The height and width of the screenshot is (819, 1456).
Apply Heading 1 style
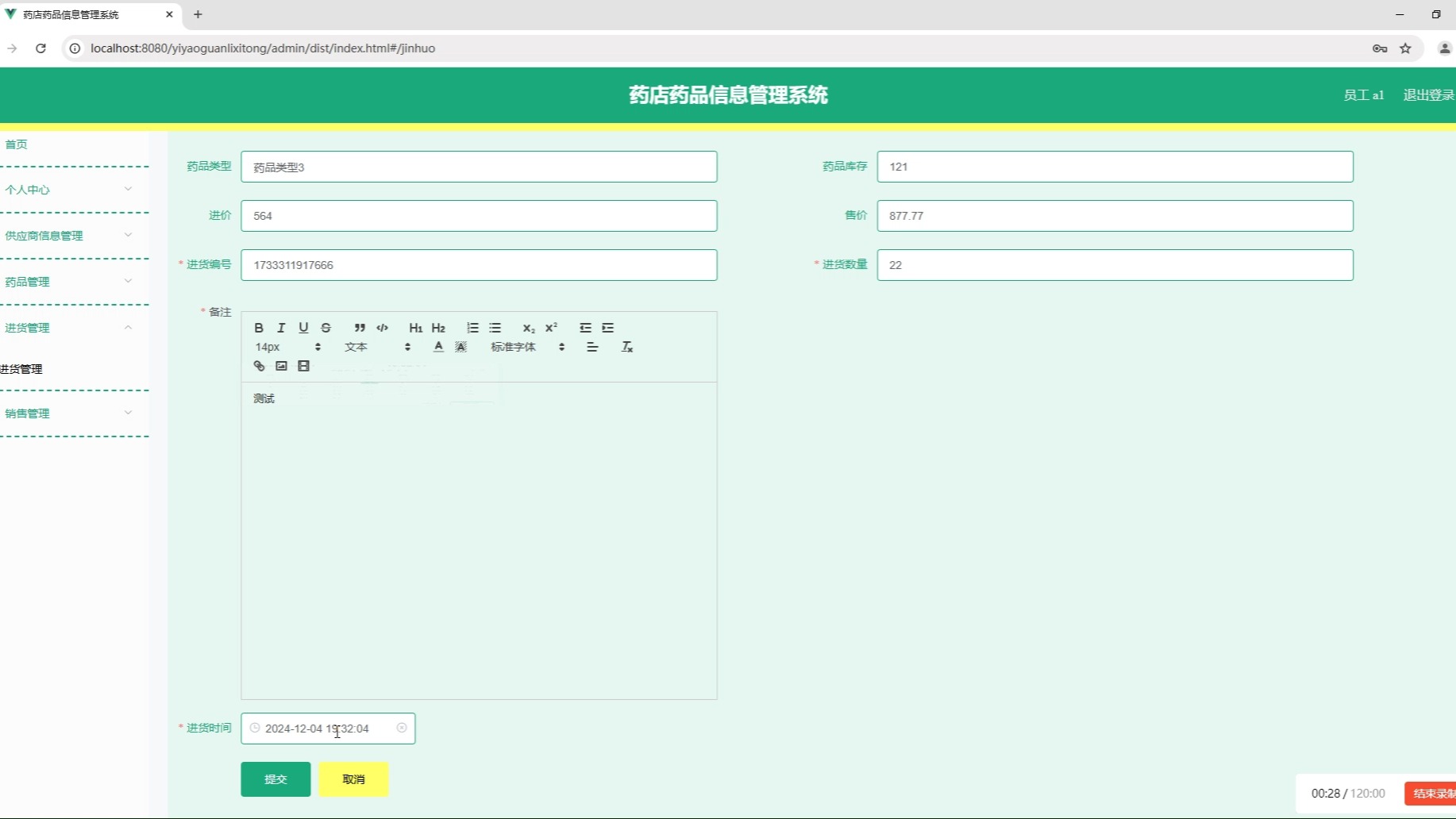tap(415, 328)
